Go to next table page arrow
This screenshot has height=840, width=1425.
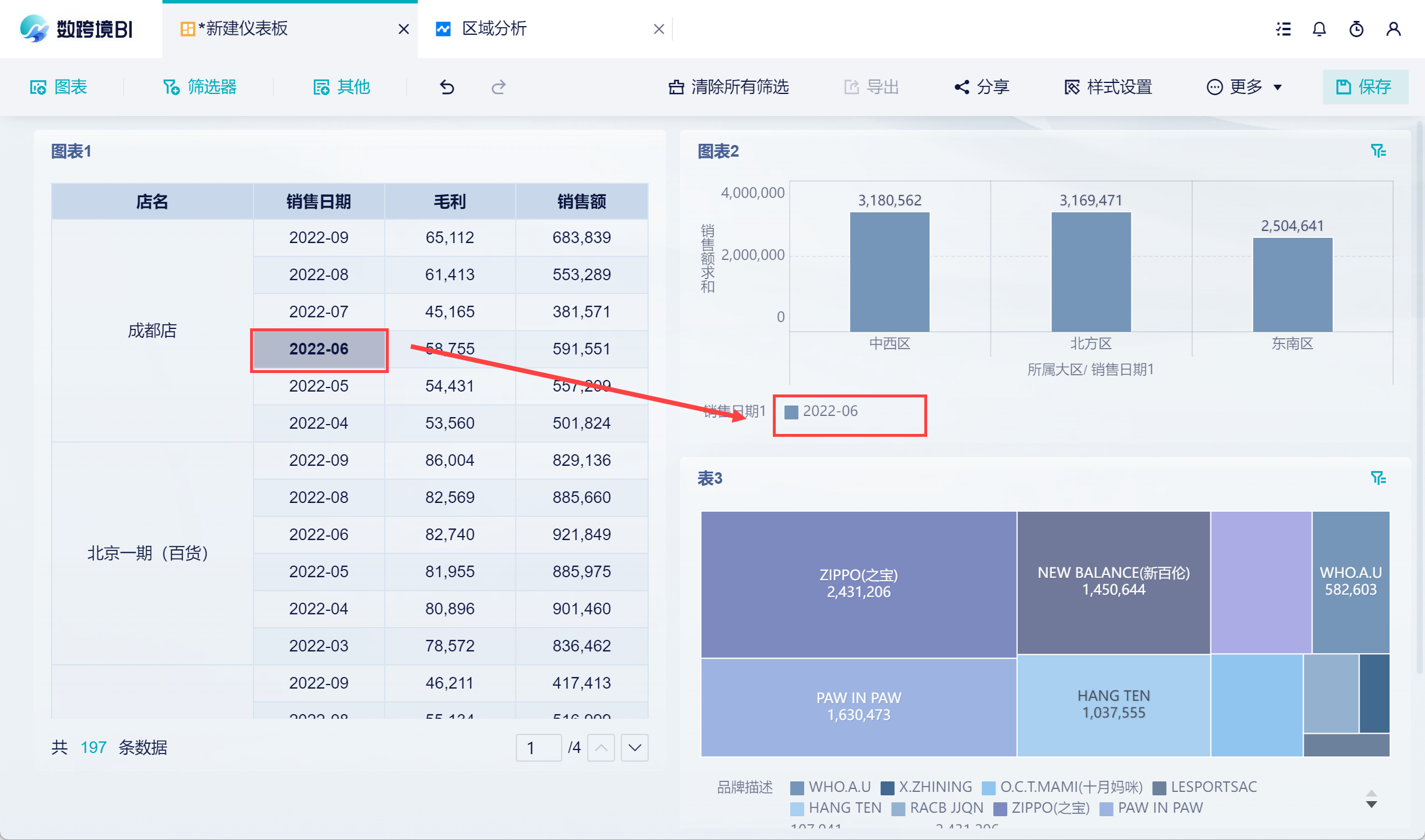point(634,748)
